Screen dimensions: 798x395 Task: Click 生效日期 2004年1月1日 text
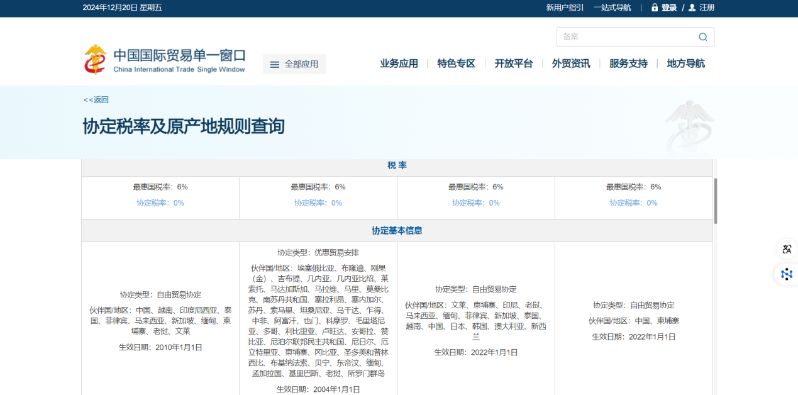318,389
